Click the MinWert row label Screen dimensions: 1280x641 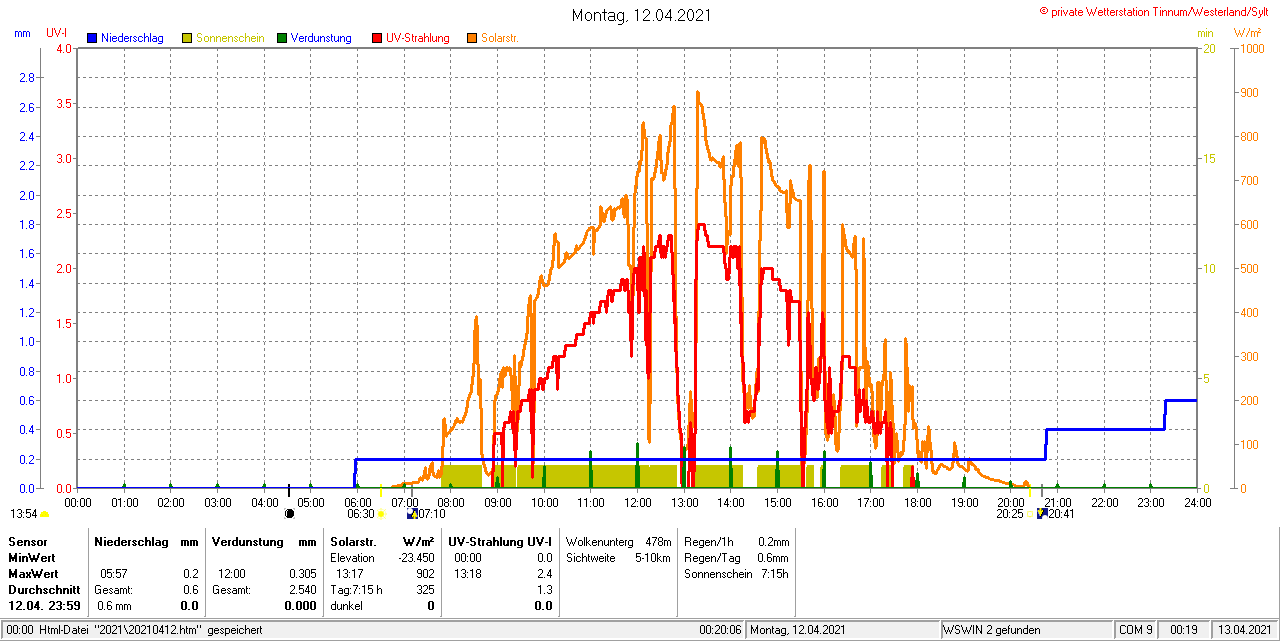(x=32, y=557)
